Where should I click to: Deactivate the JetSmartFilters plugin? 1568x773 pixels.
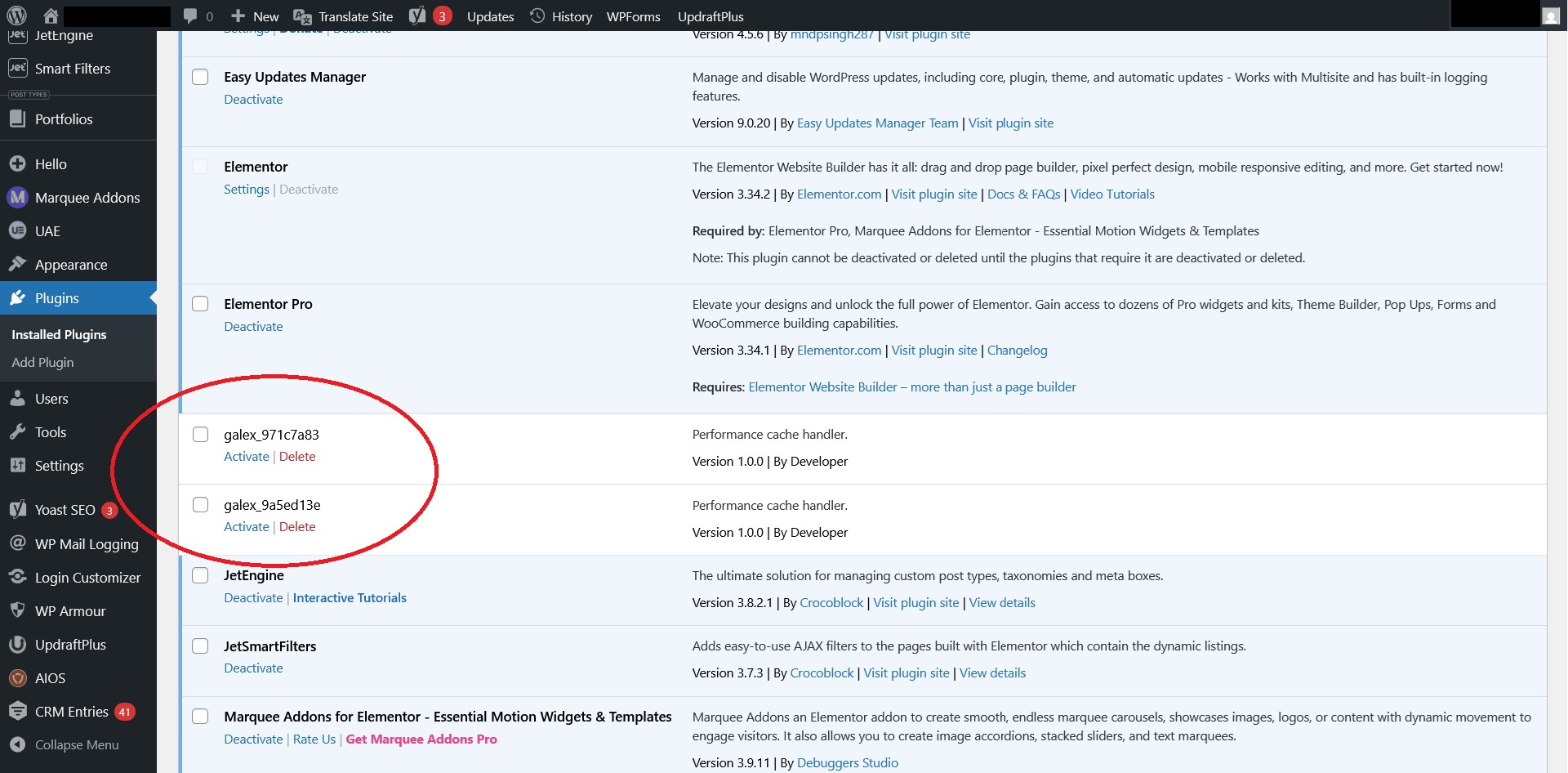(253, 668)
